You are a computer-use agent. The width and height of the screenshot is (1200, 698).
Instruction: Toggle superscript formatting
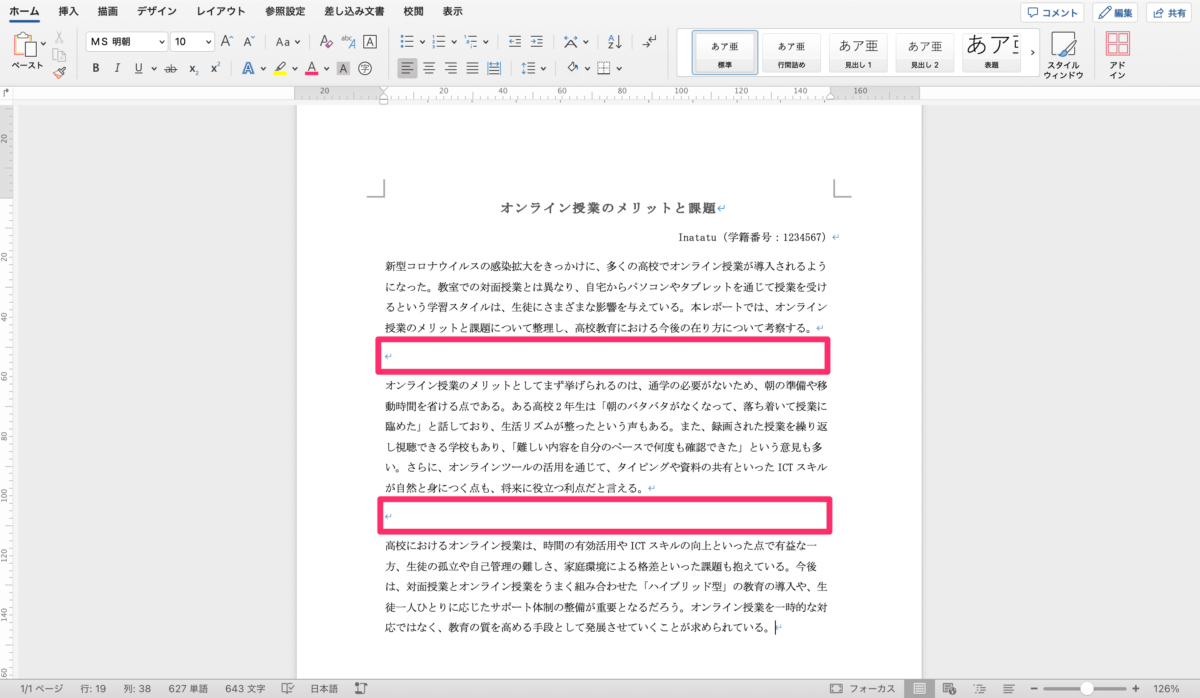(215, 68)
